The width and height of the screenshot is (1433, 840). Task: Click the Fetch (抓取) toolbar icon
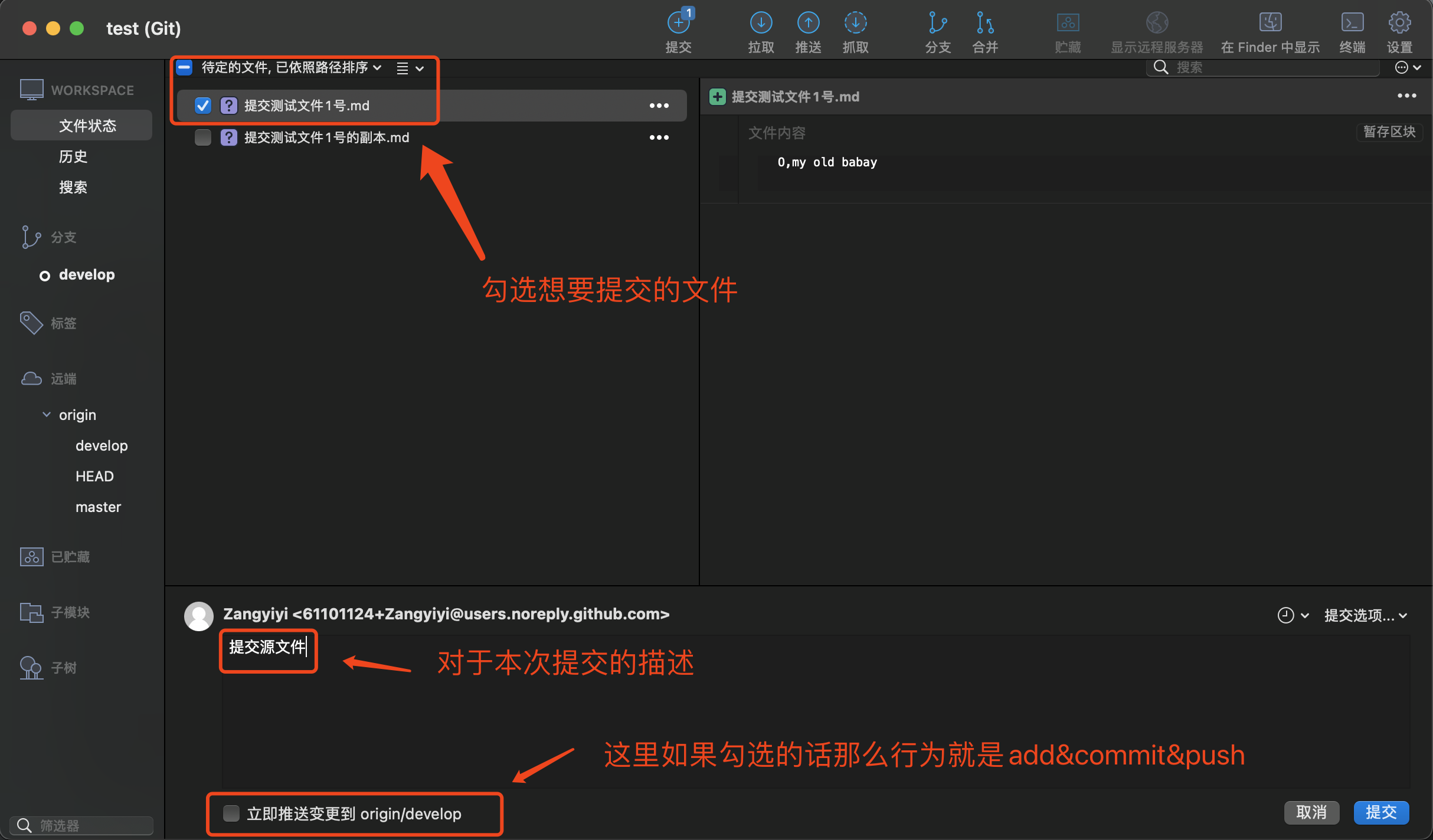855,24
